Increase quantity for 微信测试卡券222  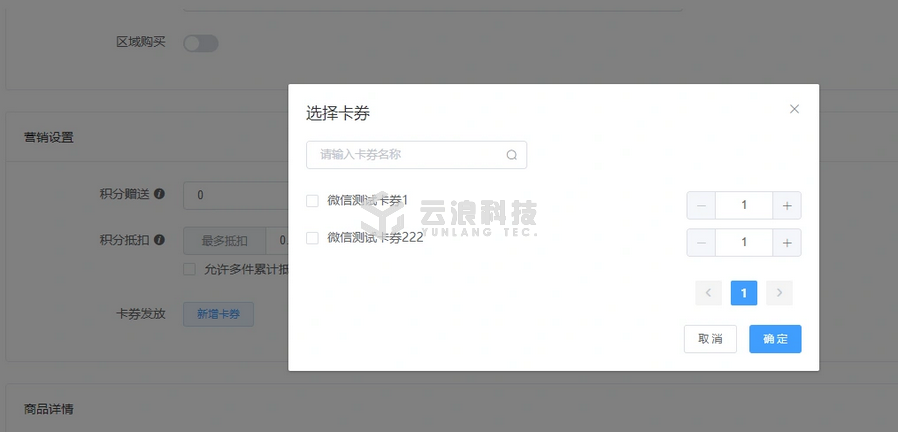coord(787,242)
